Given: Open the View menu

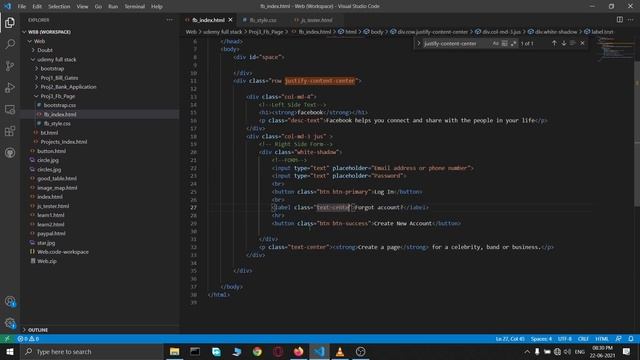Looking at the screenshot, I should click(x=82, y=7).
